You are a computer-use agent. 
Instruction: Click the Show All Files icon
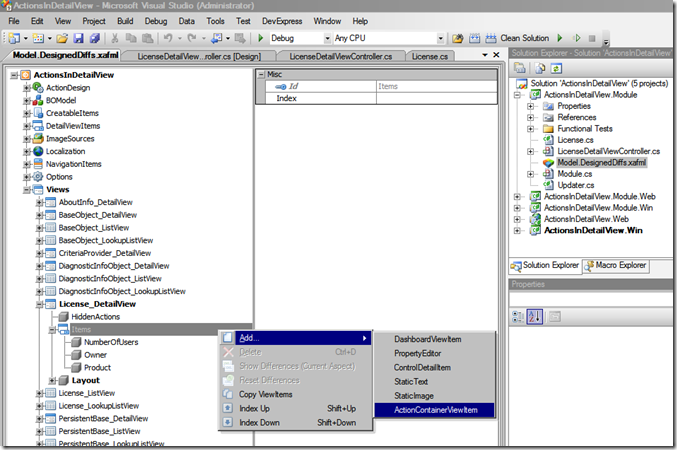[x=540, y=68]
